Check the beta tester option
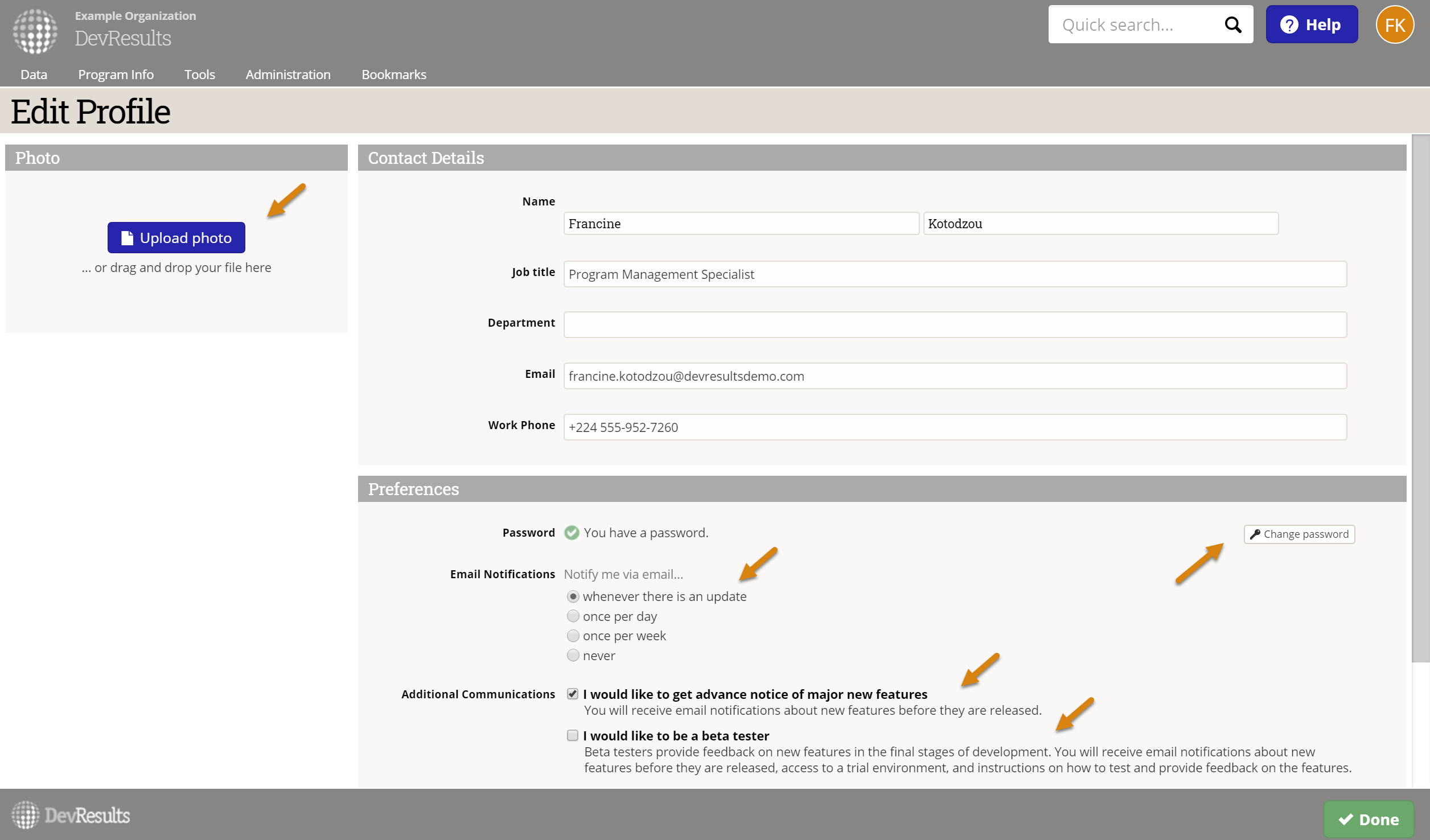Viewport: 1430px width, 840px height. click(573, 735)
